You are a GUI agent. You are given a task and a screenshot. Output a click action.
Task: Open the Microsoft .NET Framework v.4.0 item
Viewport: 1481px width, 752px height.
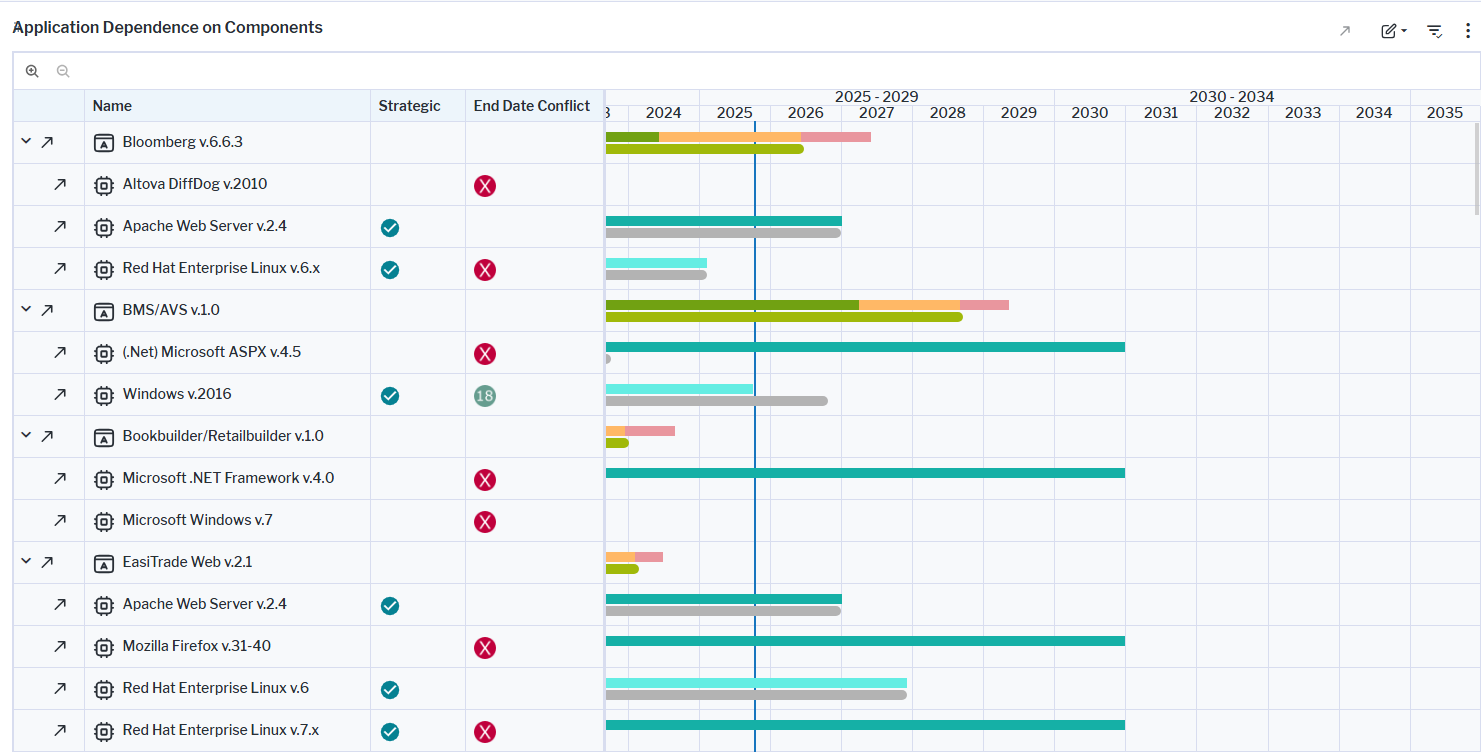tap(228, 478)
